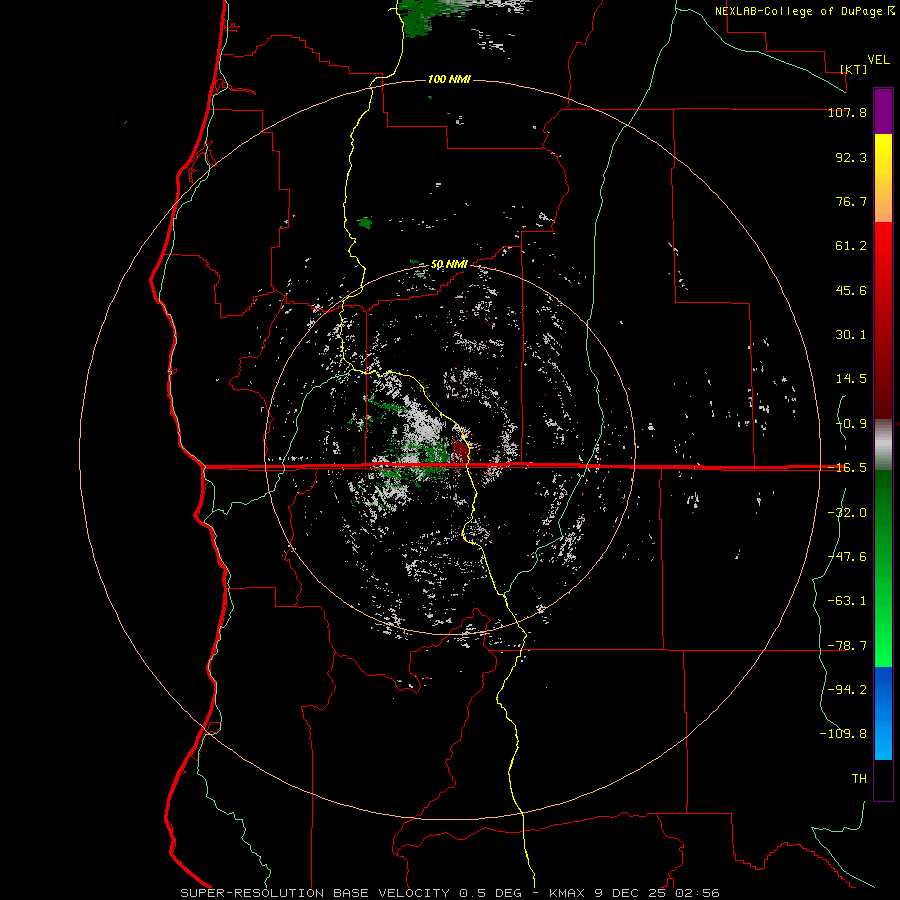This screenshot has width=900, height=900.
Task: Click the -47.6 legend value
Action: pos(847,557)
